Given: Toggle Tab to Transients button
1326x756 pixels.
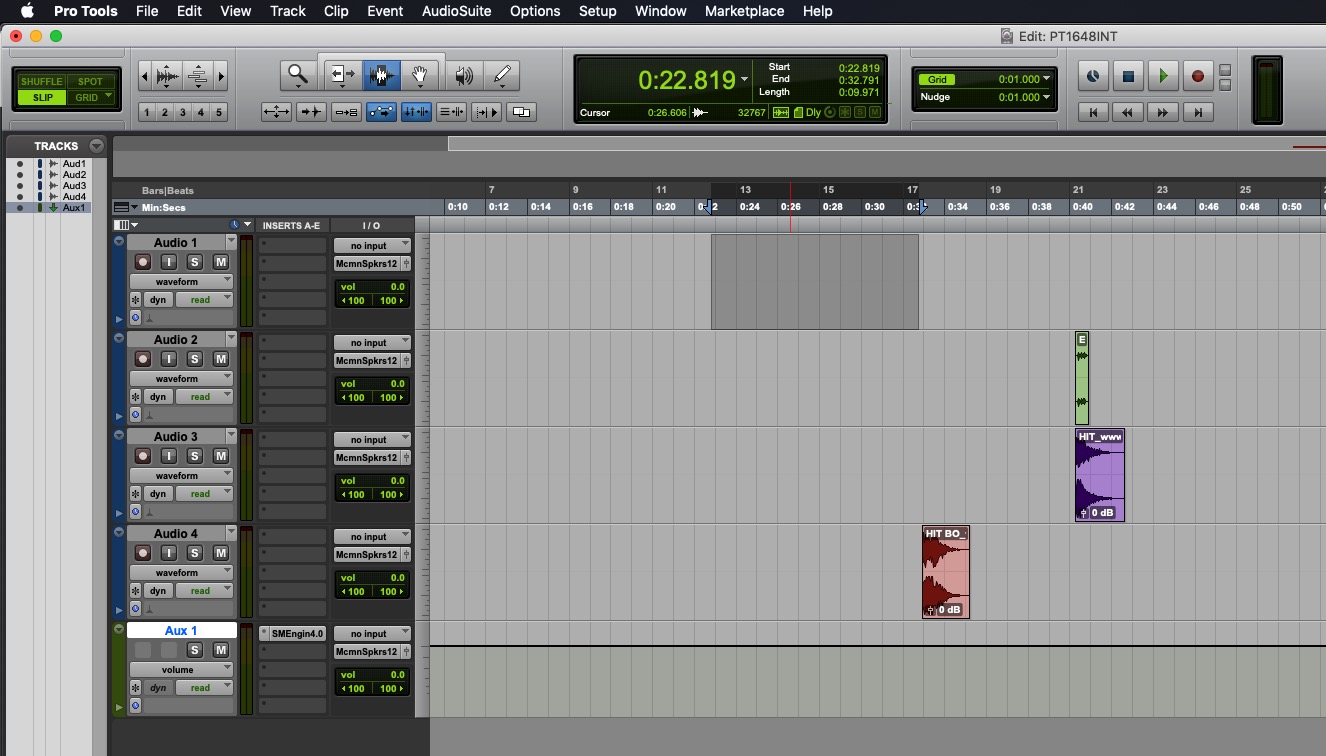Looking at the screenshot, I should coord(311,112).
